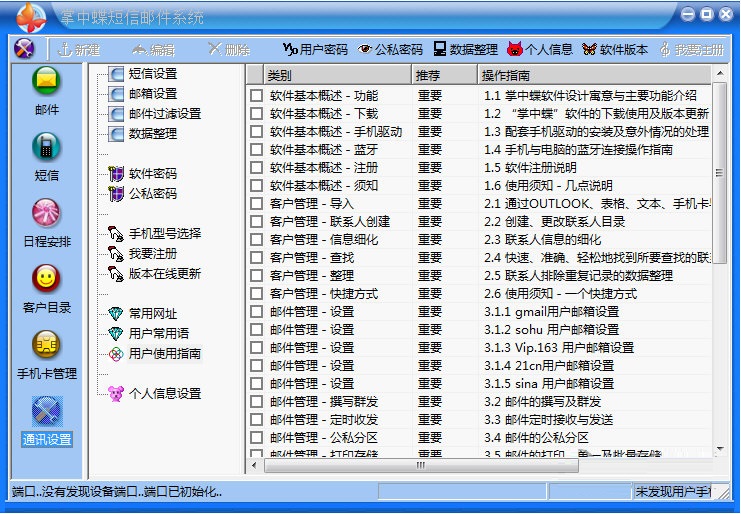Viewport: 741px width, 514px height.
Task: Select 个人信息设置 in the tree
Action: 155,394
